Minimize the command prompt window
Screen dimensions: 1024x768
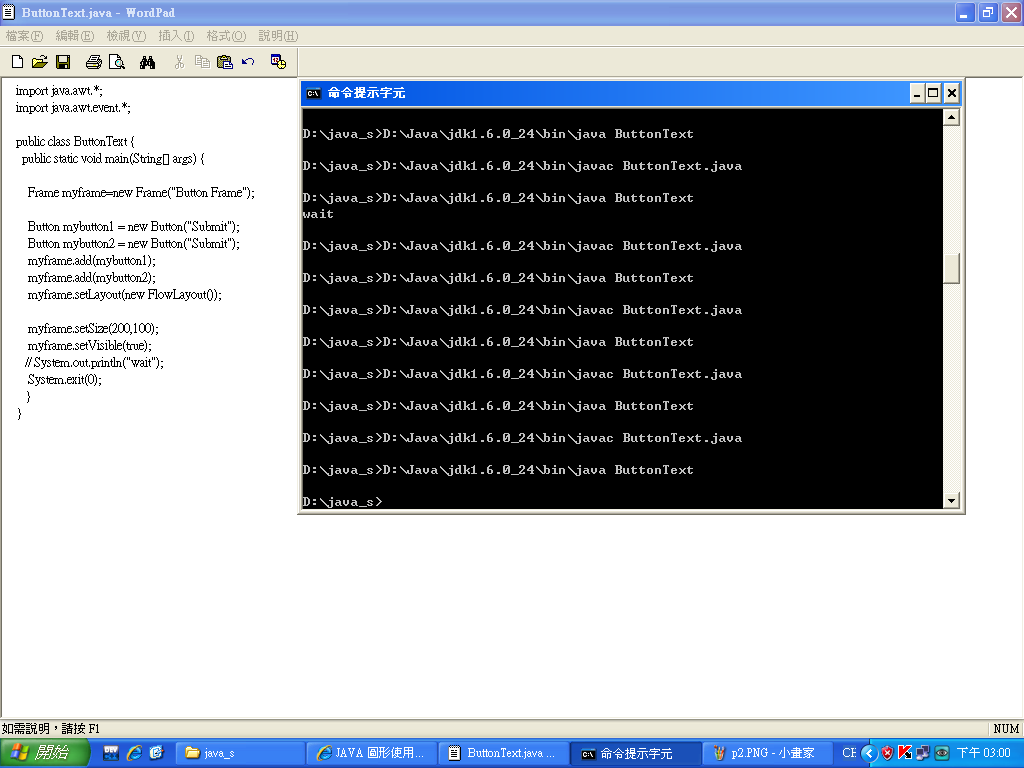(x=917, y=93)
